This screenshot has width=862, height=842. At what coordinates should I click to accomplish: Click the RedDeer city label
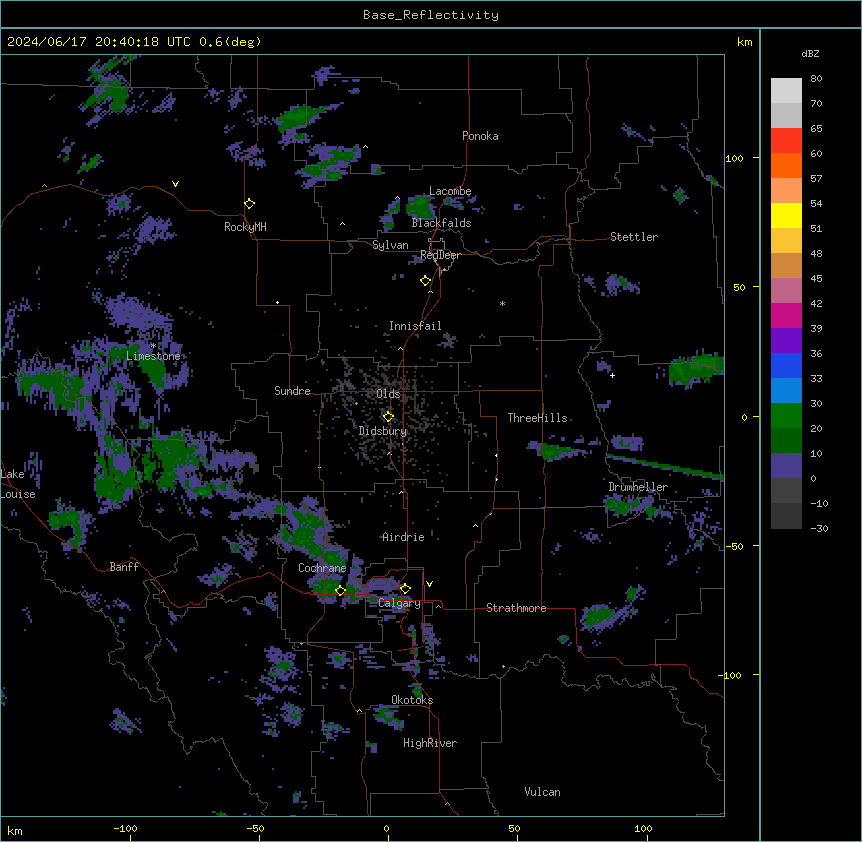(440, 255)
